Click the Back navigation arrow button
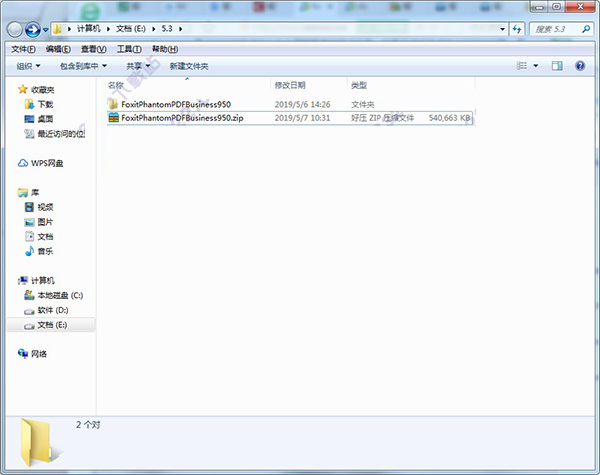Screen dimensions: 600x475 (x=15, y=29)
